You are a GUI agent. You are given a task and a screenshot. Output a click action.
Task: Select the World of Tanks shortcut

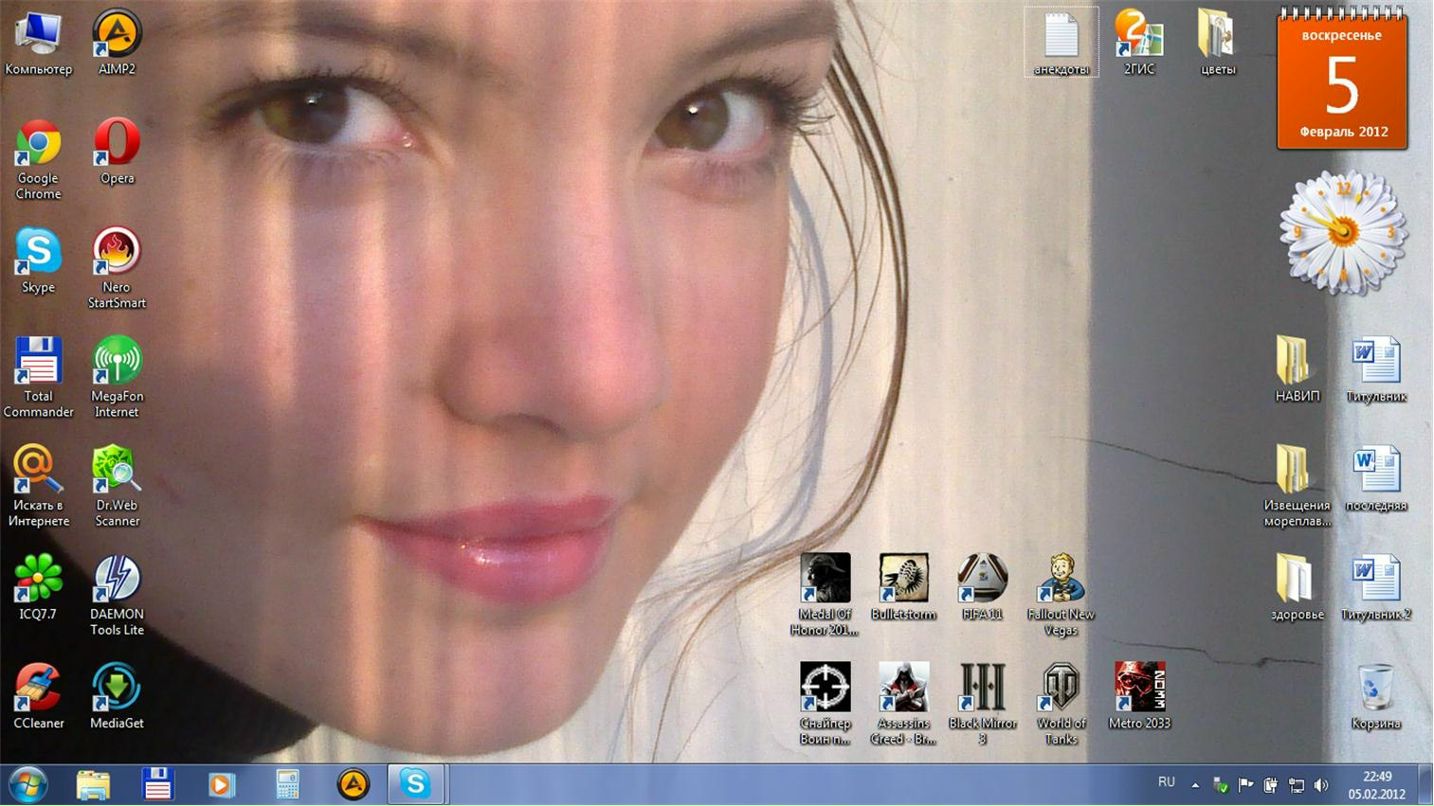point(1061,689)
